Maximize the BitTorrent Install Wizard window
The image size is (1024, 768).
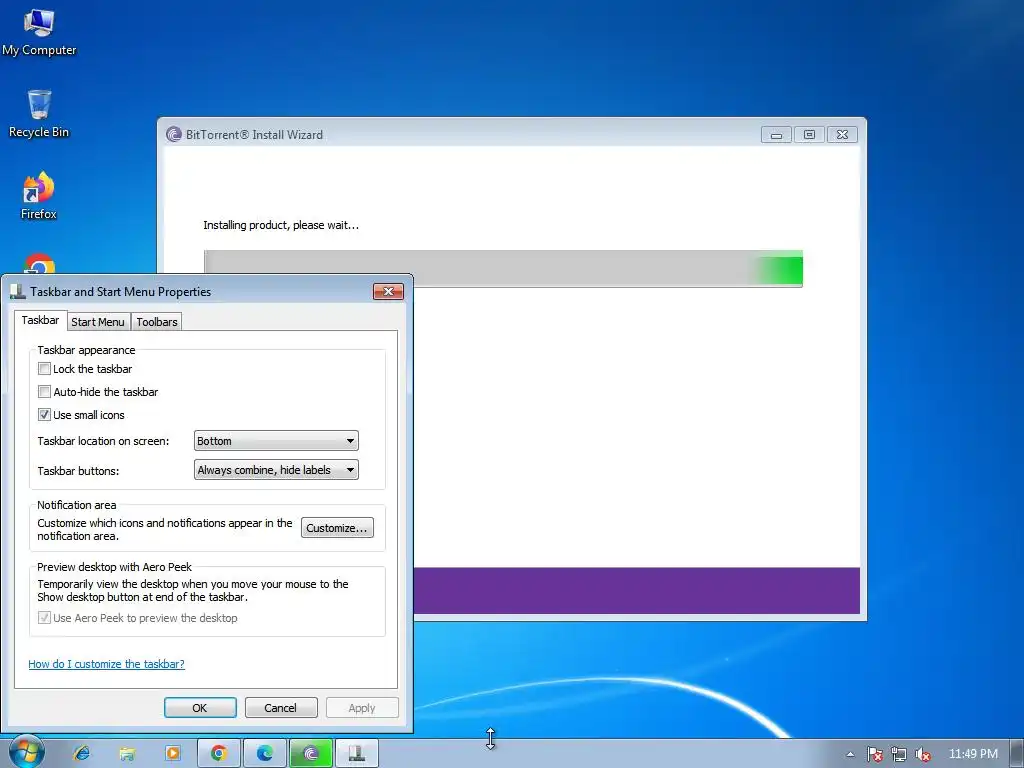coord(809,135)
